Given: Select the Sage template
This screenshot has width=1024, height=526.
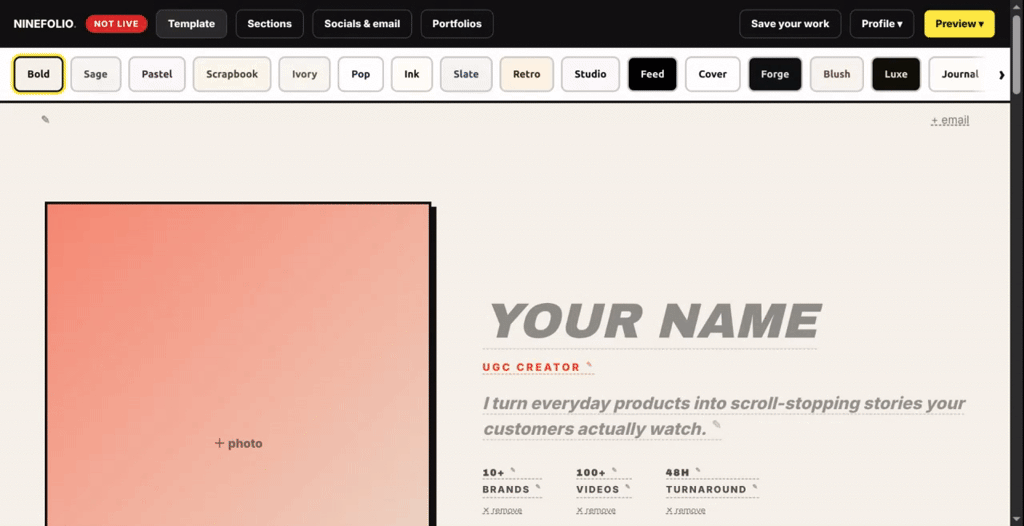Looking at the screenshot, I should 95,74.
